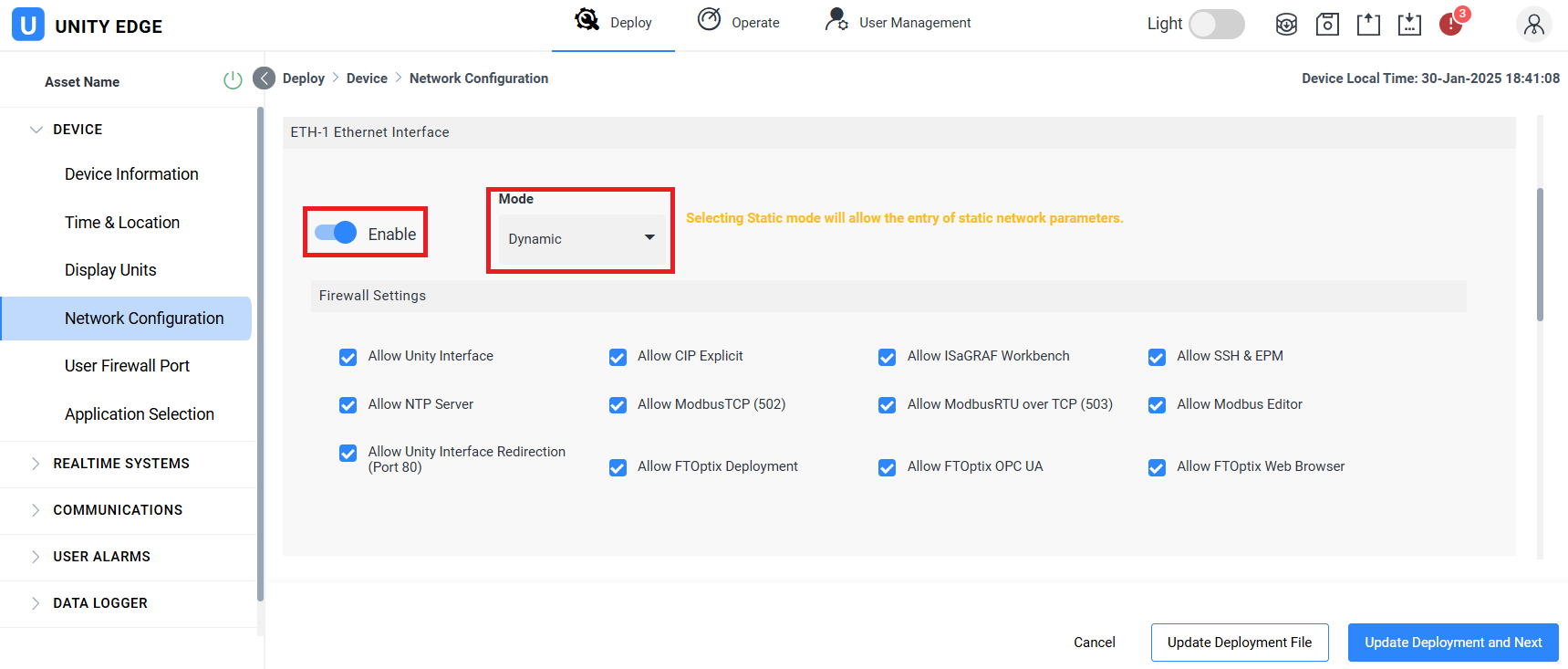Uncheck Allow Unity Interface Redirection (Port 80)
The width and height of the screenshot is (1568, 669).
point(348,453)
